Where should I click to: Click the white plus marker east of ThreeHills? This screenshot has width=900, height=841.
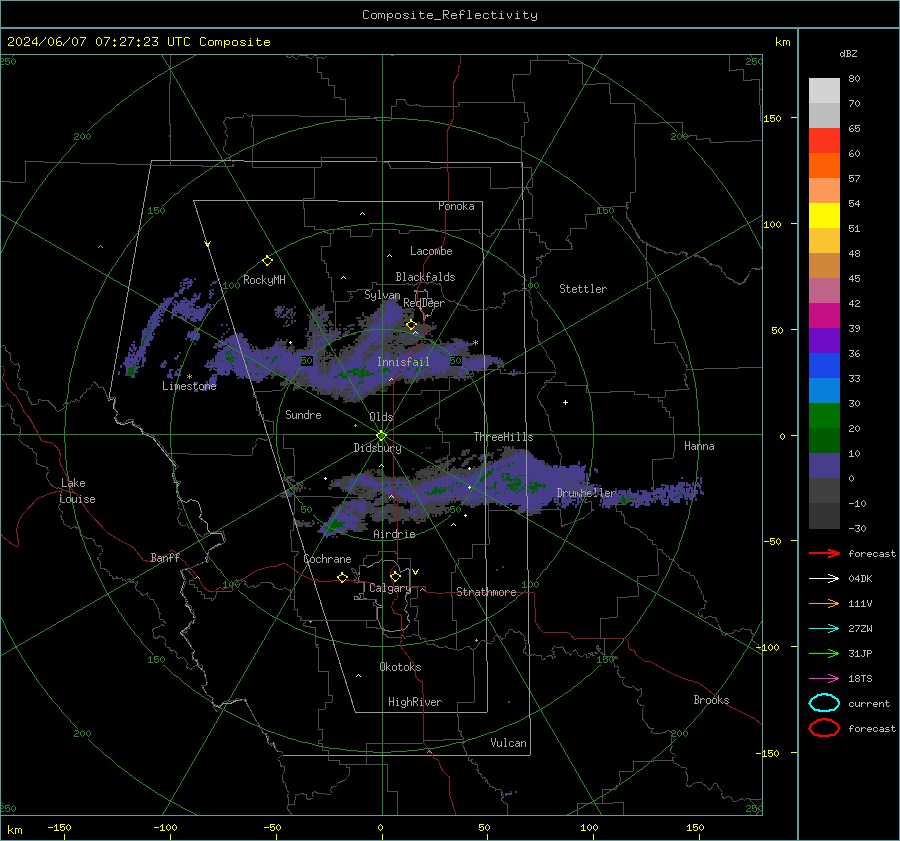(565, 402)
